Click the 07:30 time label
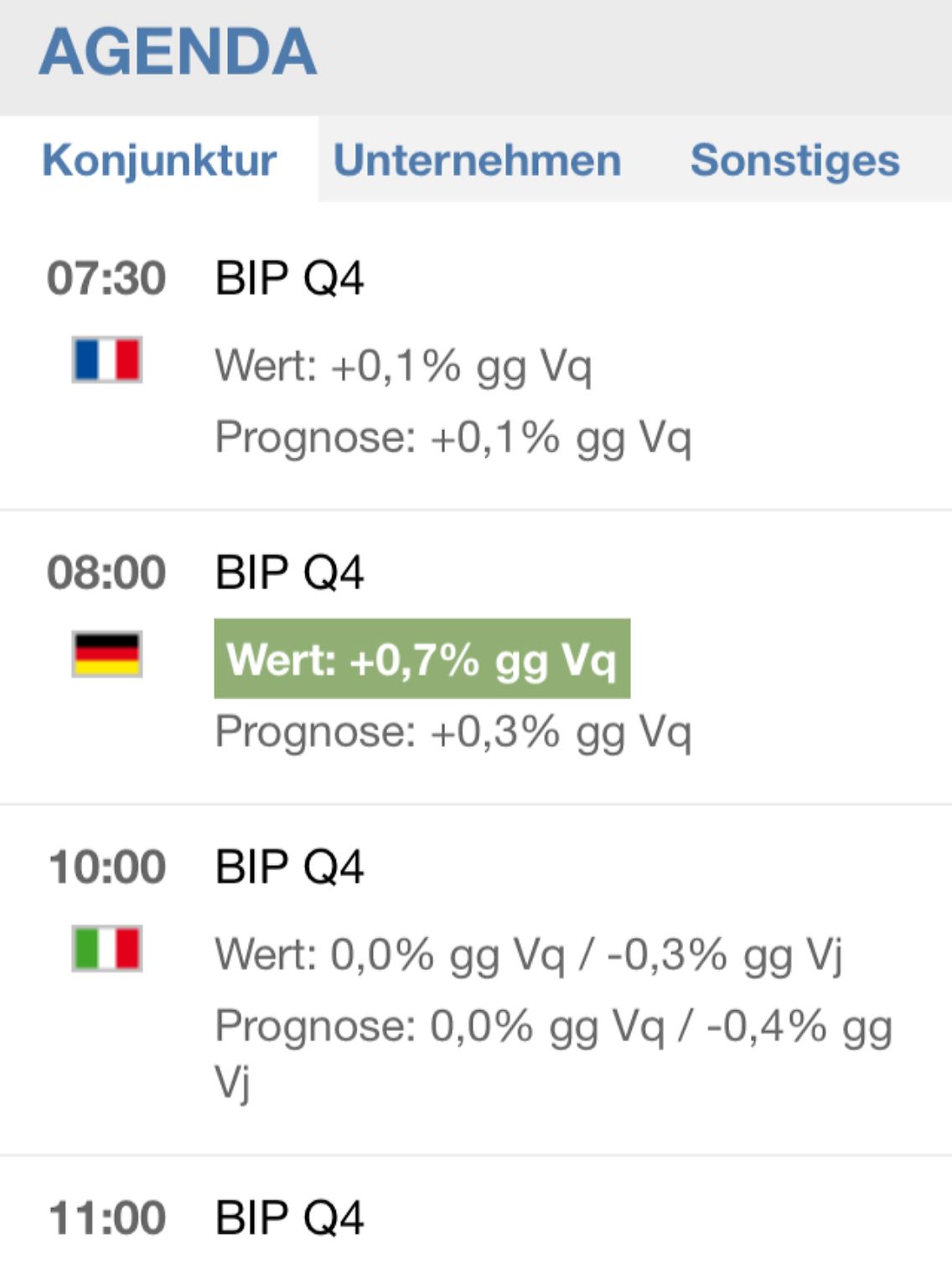 (106, 278)
